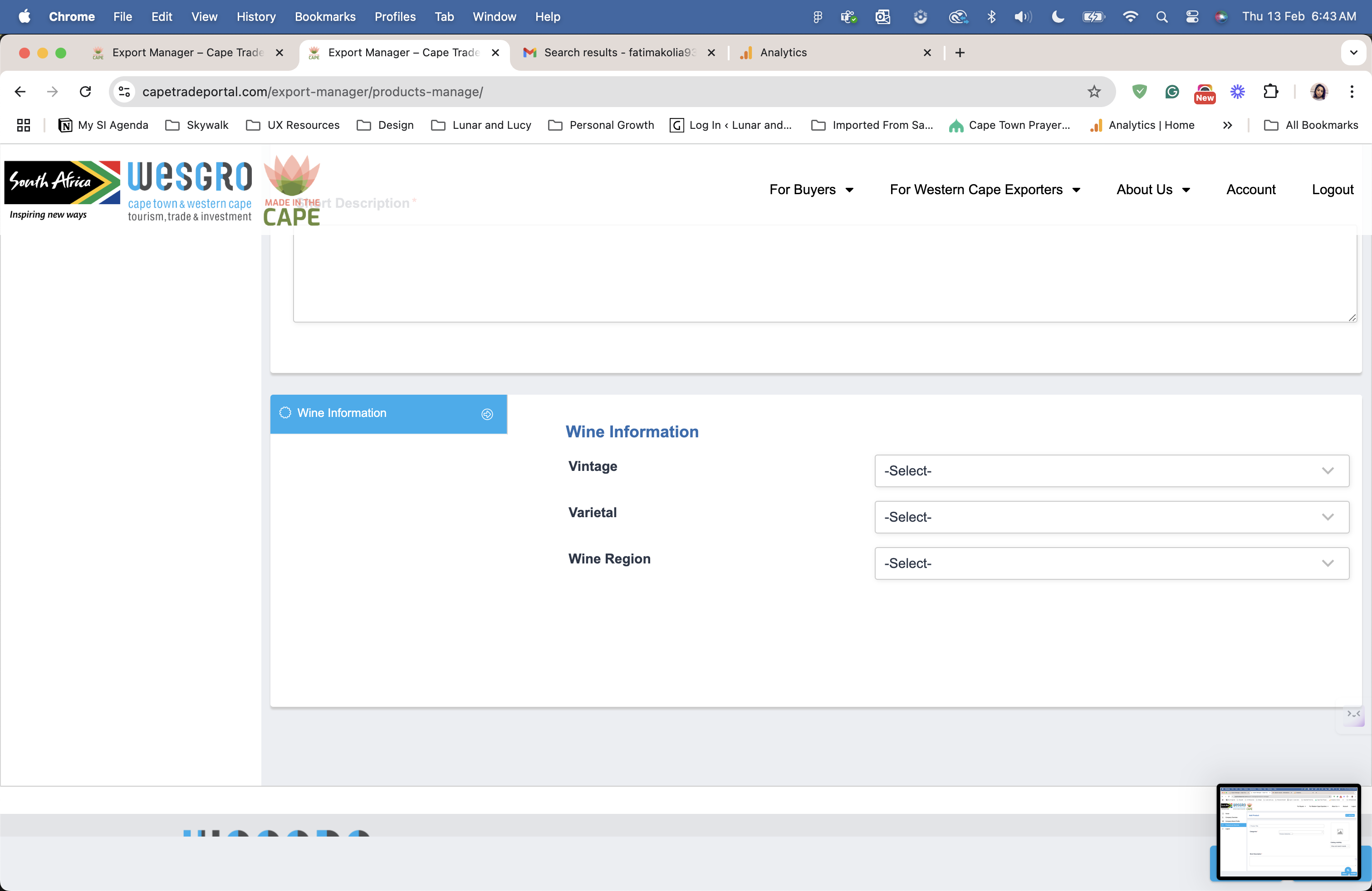Open a new browser tab
This screenshot has height=891, width=1372.
point(960,53)
